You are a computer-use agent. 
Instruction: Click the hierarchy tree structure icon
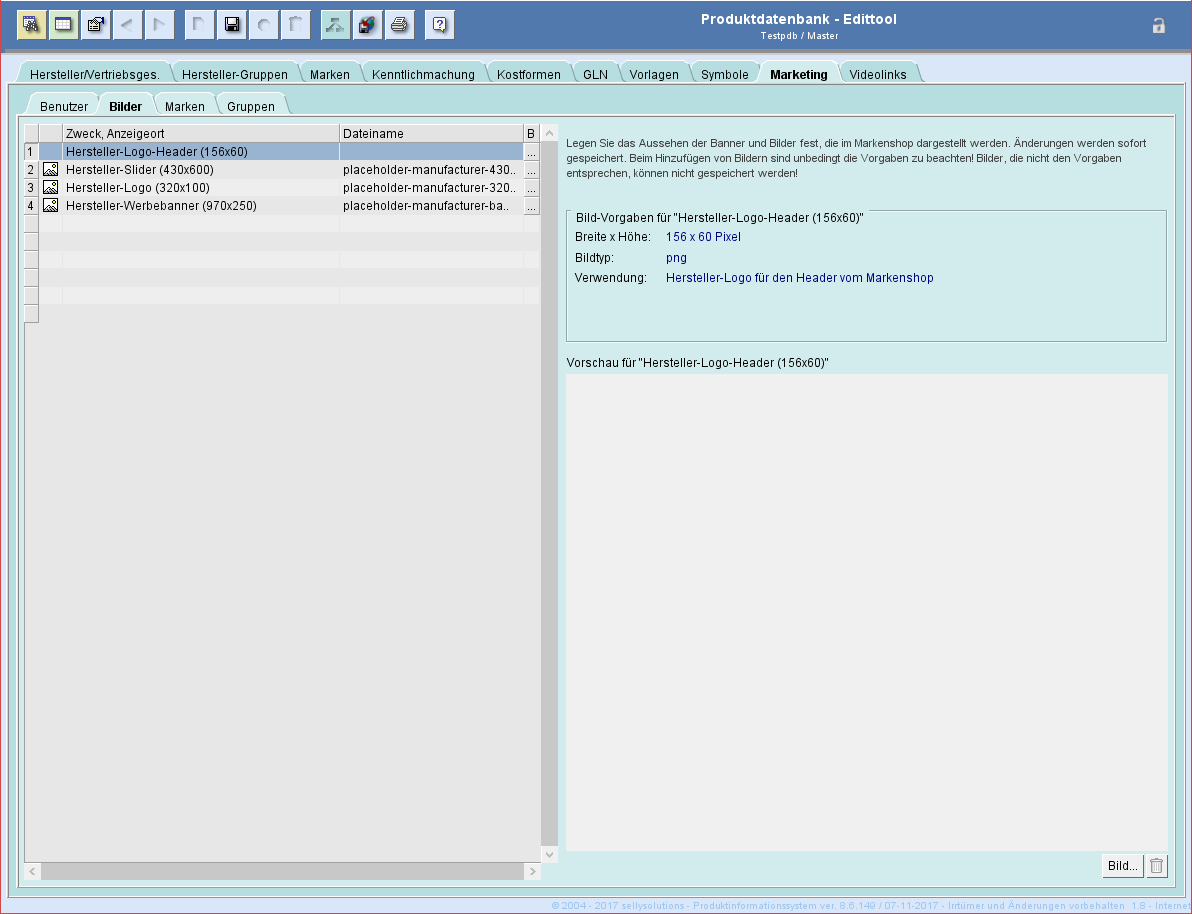coord(335,25)
